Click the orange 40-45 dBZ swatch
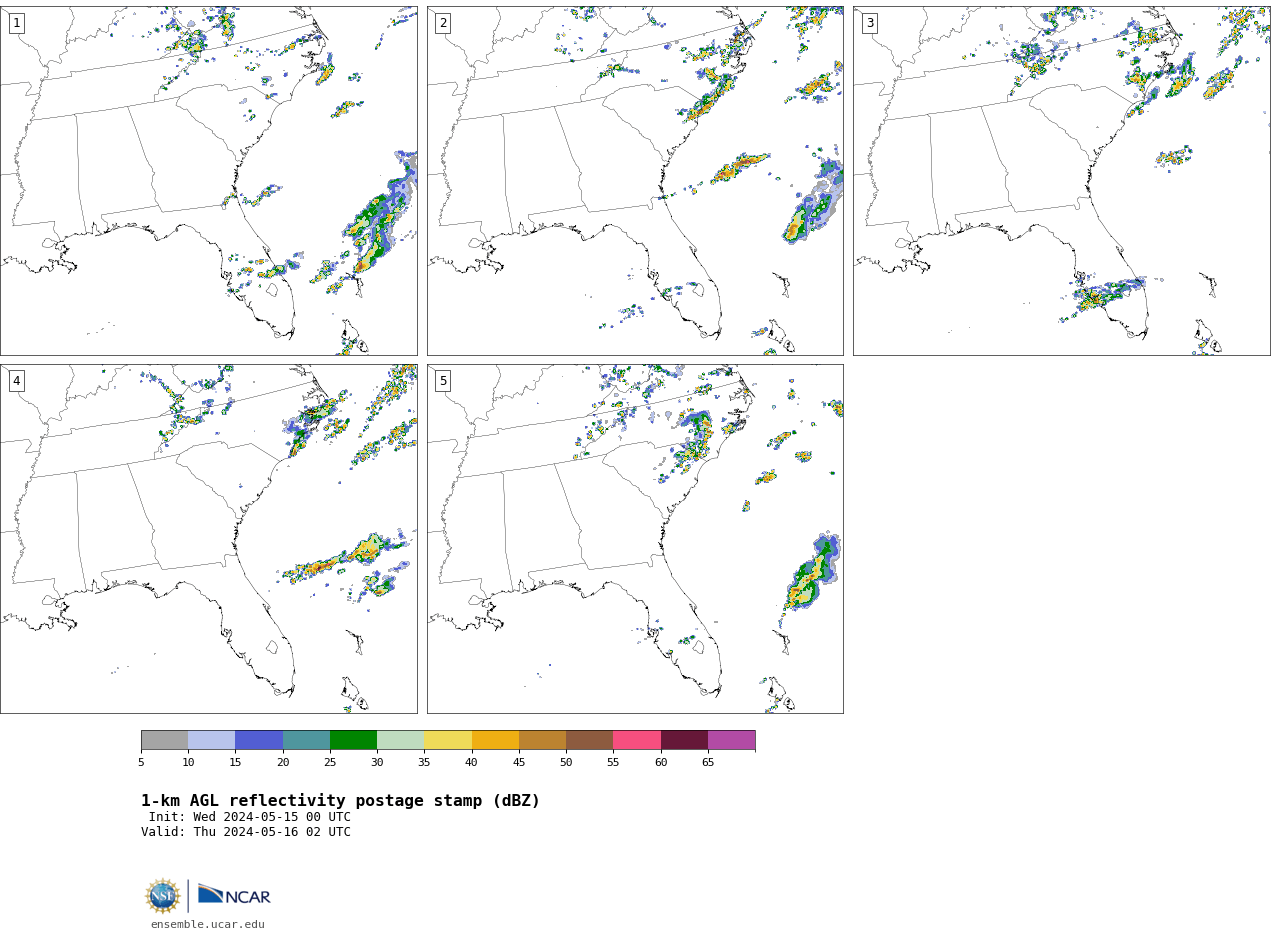The width and height of the screenshot is (1280, 936). point(495,740)
